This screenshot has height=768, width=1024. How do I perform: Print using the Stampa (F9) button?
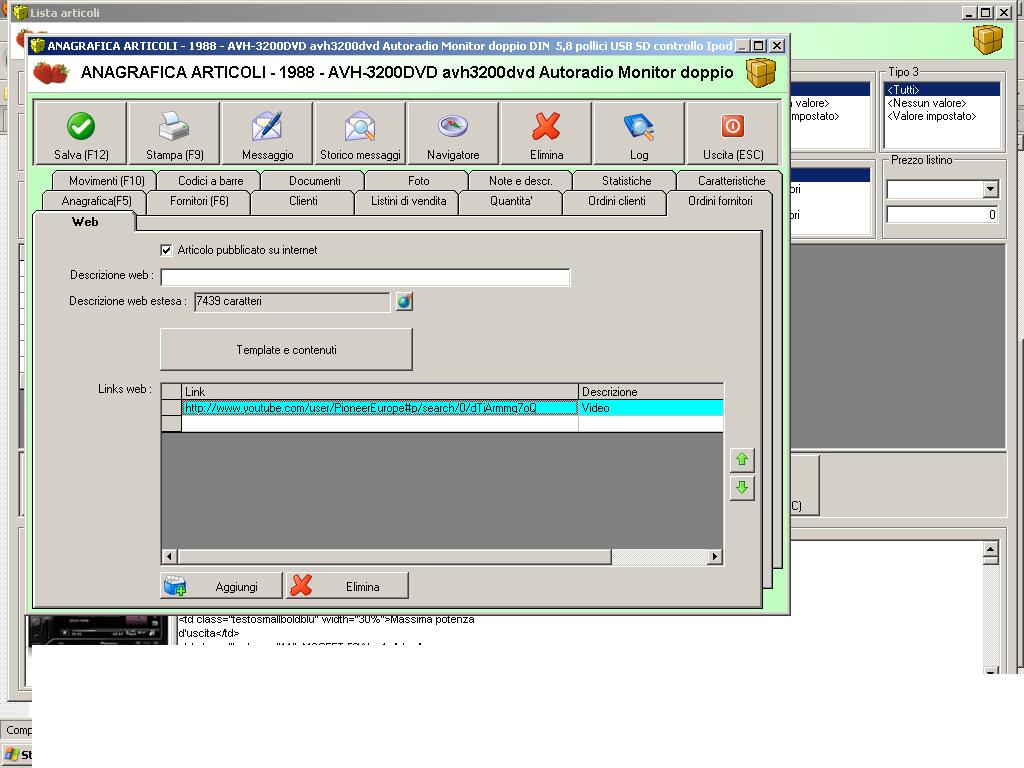(174, 133)
